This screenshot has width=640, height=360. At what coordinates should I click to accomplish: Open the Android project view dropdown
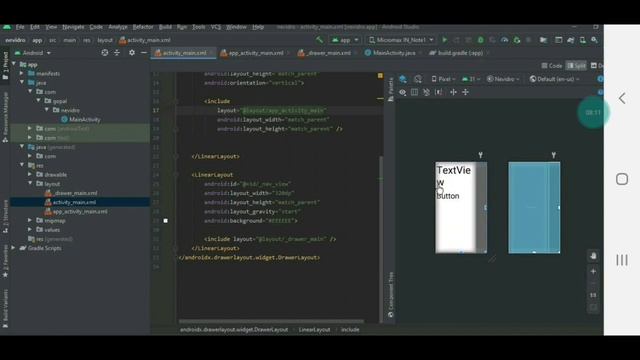33,53
